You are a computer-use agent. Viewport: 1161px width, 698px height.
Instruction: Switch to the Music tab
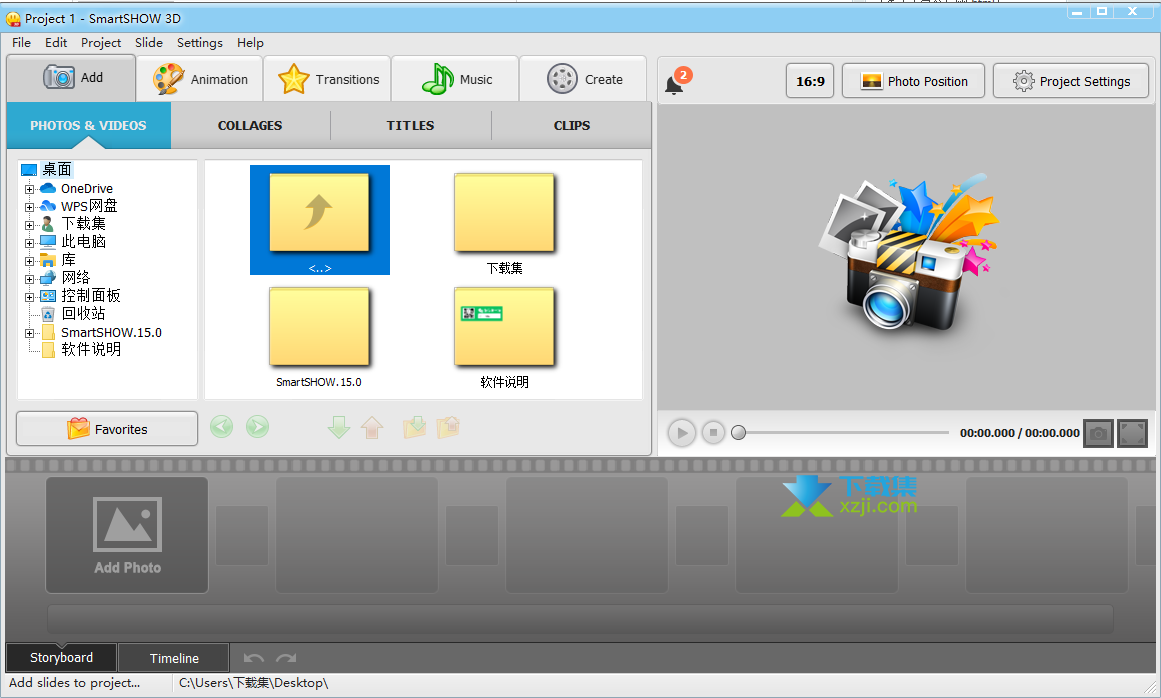pos(456,79)
